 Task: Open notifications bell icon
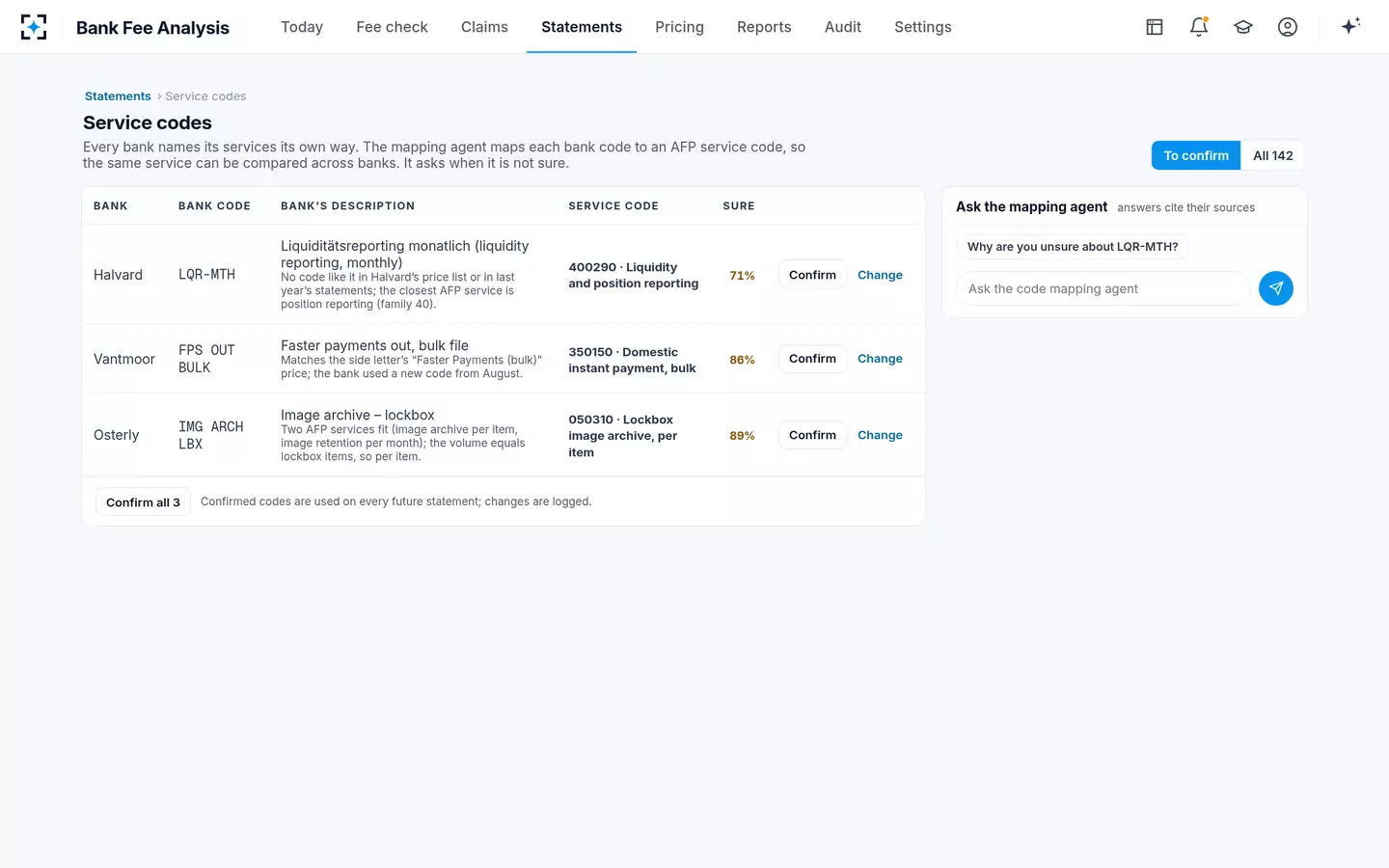[1199, 27]
